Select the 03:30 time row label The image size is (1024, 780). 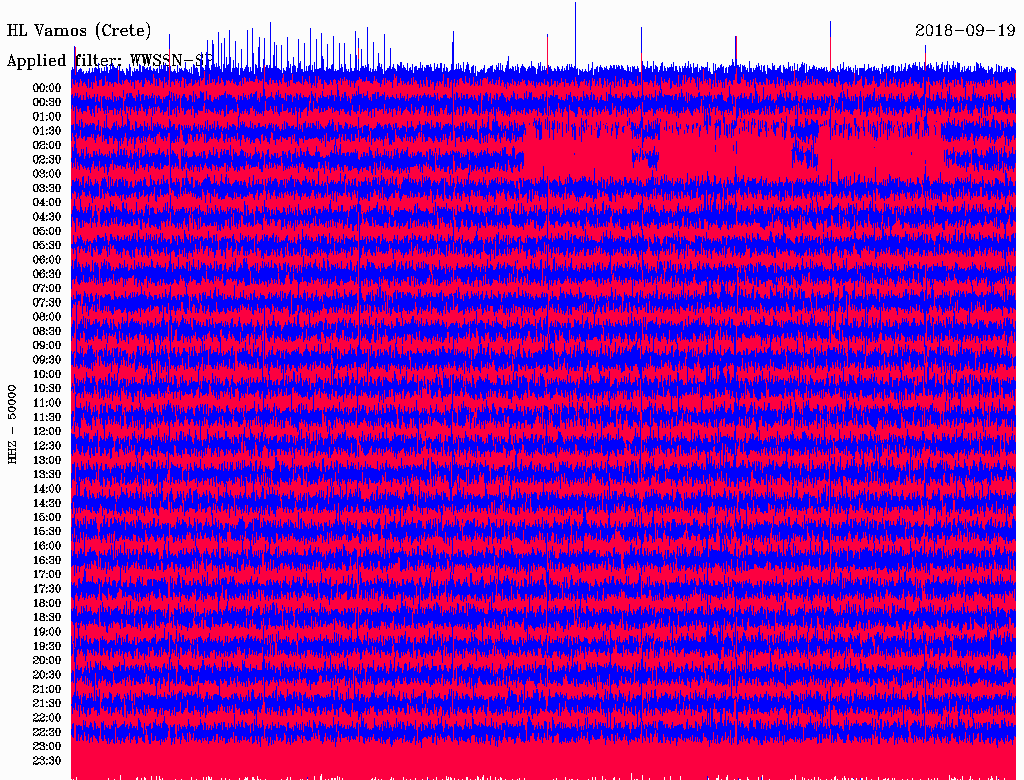47,188
